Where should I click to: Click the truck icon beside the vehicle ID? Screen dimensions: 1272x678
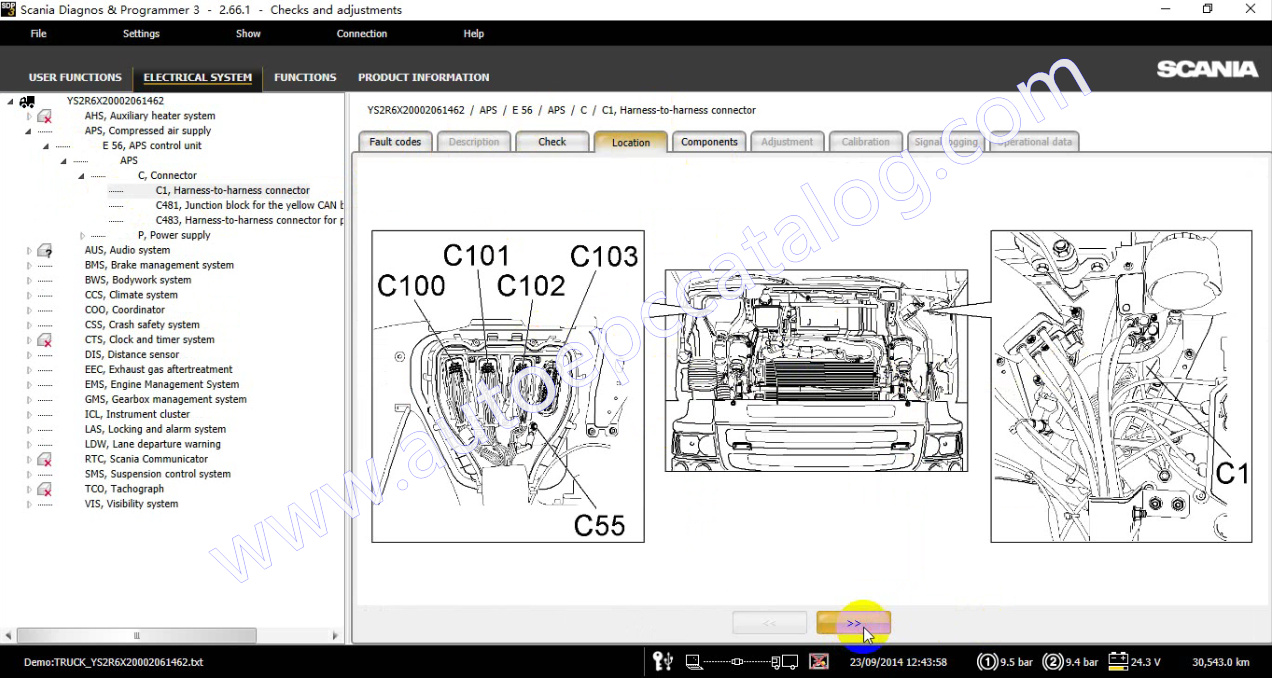(x=27, y=101)
